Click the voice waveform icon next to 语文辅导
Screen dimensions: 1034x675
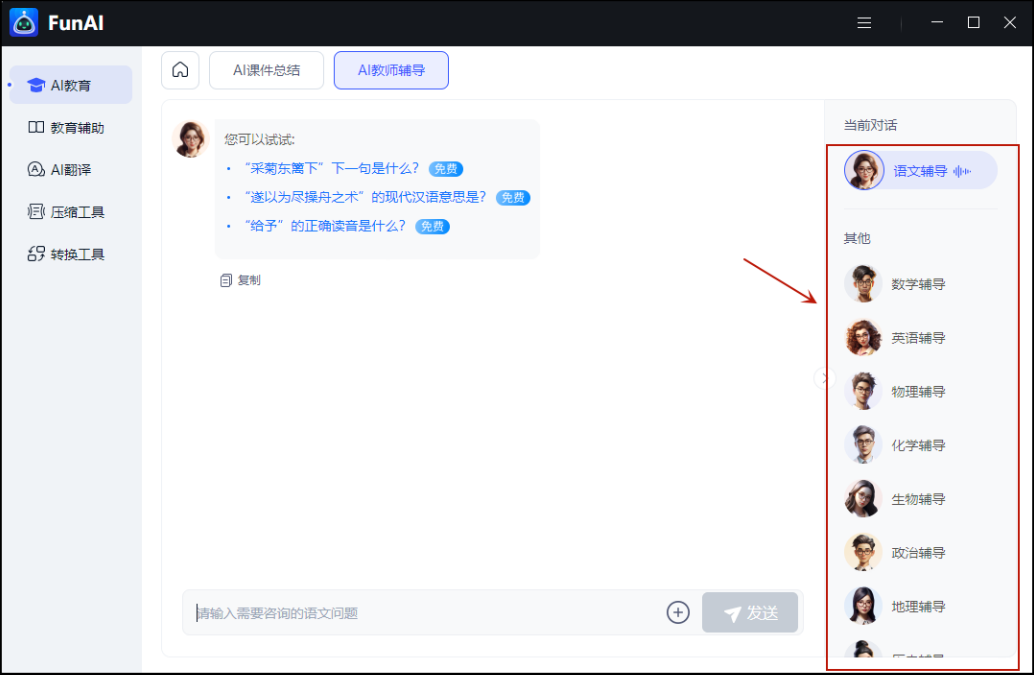[x=962, y=171]
